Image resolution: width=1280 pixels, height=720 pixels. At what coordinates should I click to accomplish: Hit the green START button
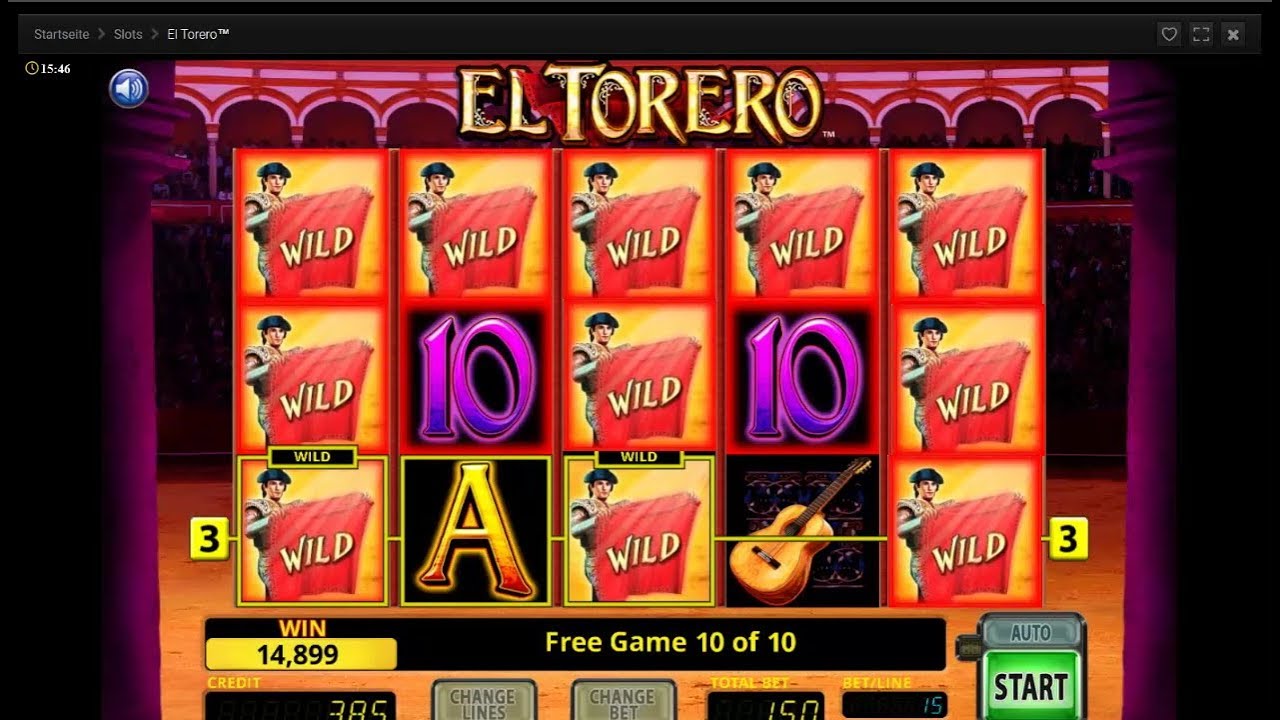(1030, 686)
